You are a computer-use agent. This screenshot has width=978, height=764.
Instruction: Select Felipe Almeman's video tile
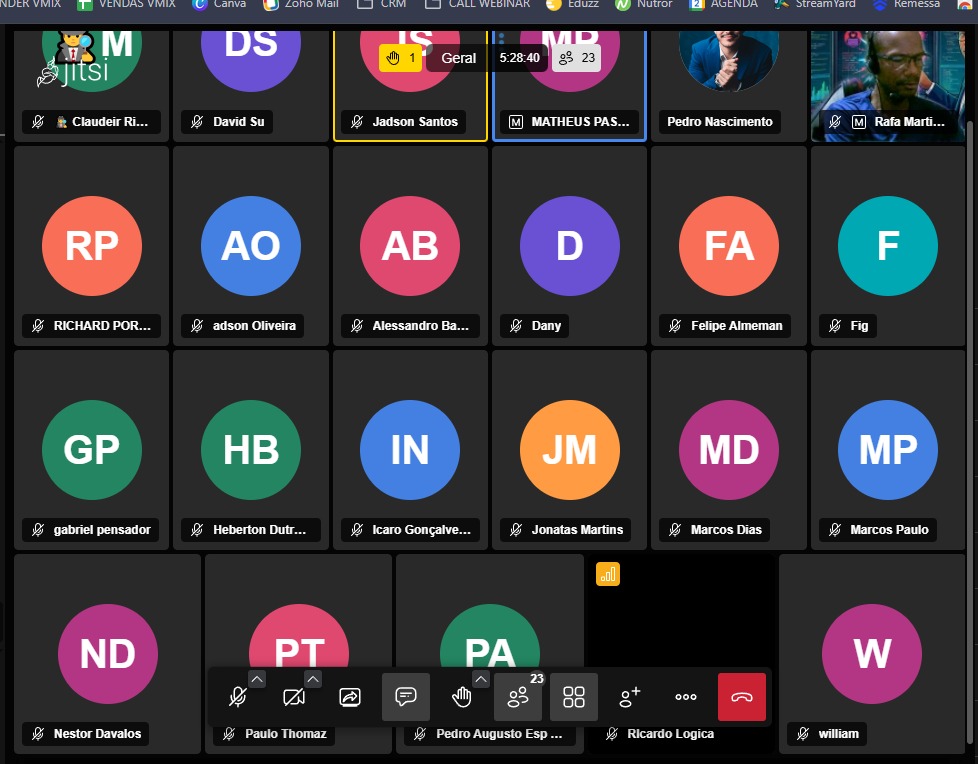point(729,244)
